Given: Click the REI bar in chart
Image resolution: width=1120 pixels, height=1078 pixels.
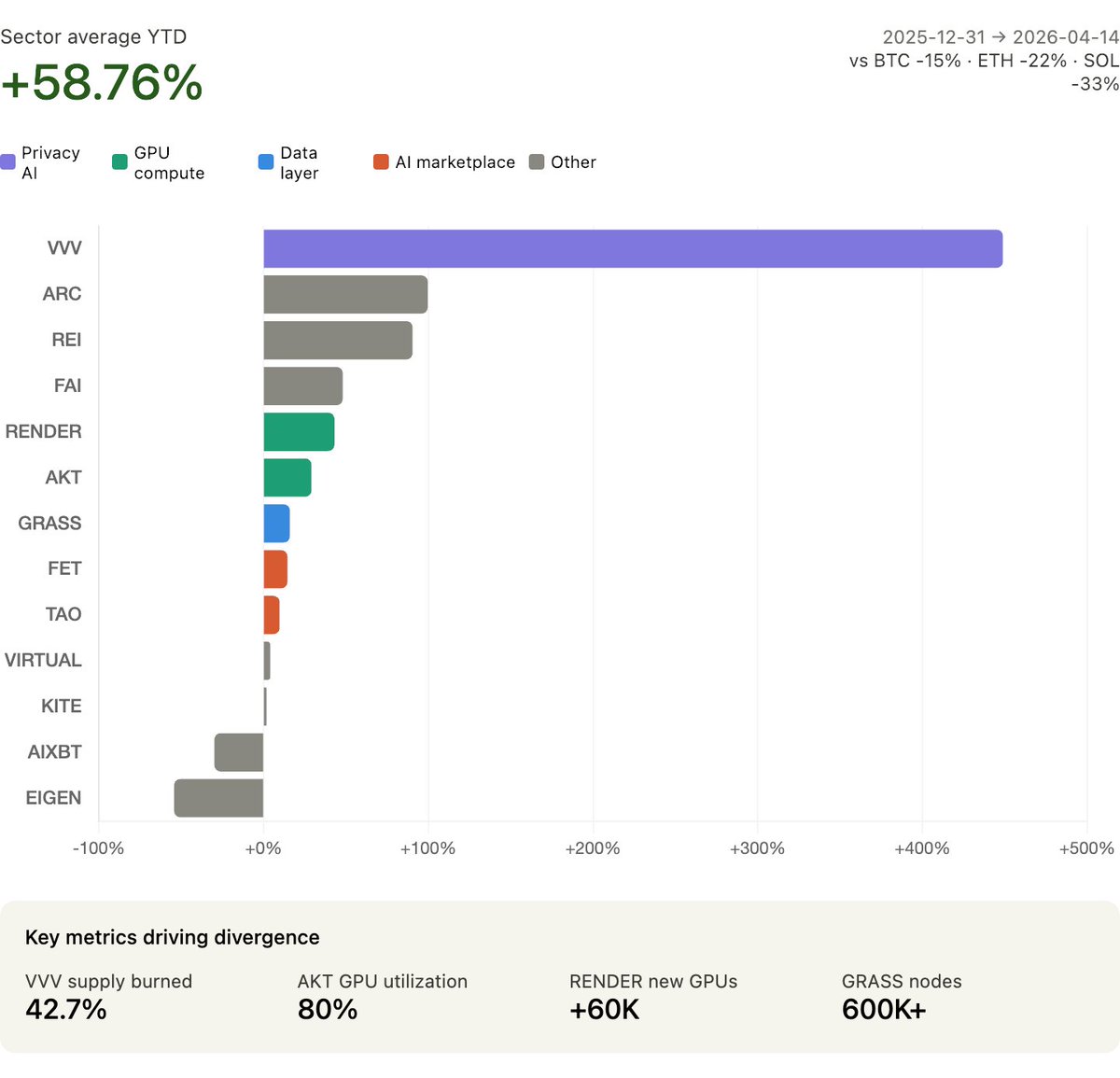Looking at the screenshot, I should coord(338,341).
